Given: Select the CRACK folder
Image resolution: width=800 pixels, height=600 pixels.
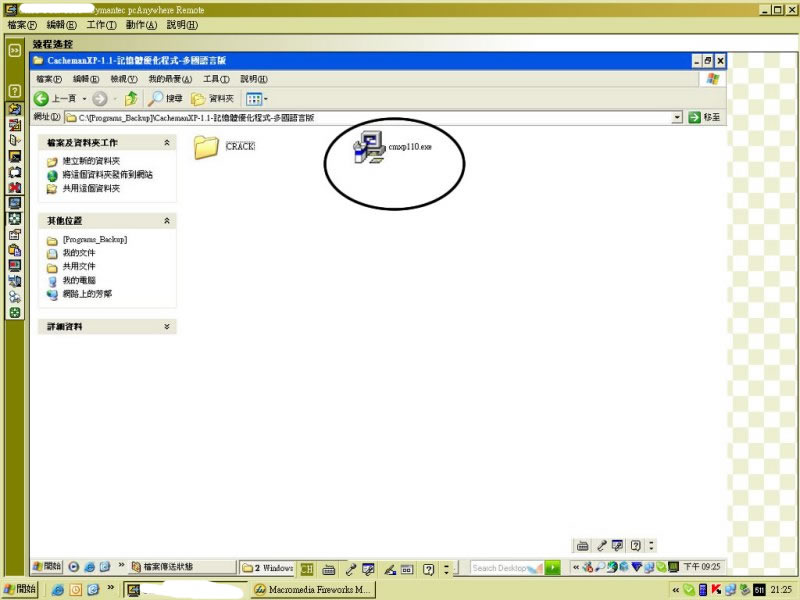Looking at the screenshot, I should click(x=224, y=147).
